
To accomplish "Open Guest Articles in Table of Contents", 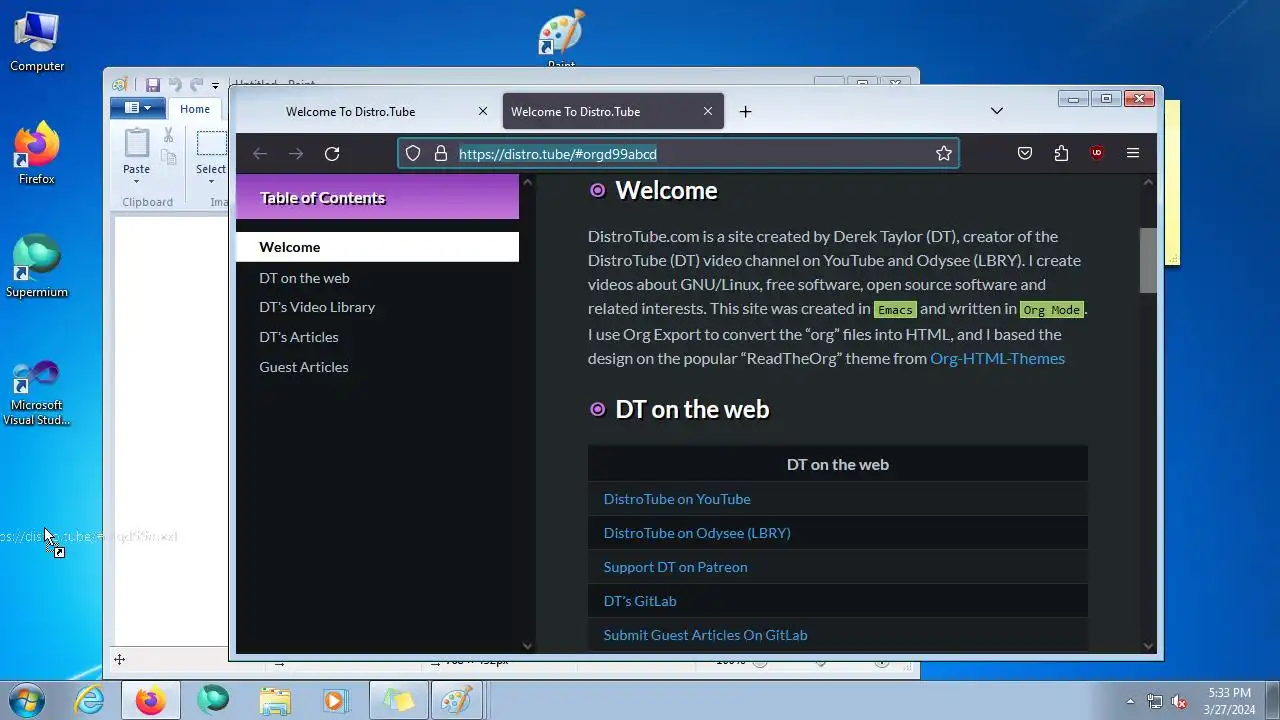I will (x=304, y=367).
